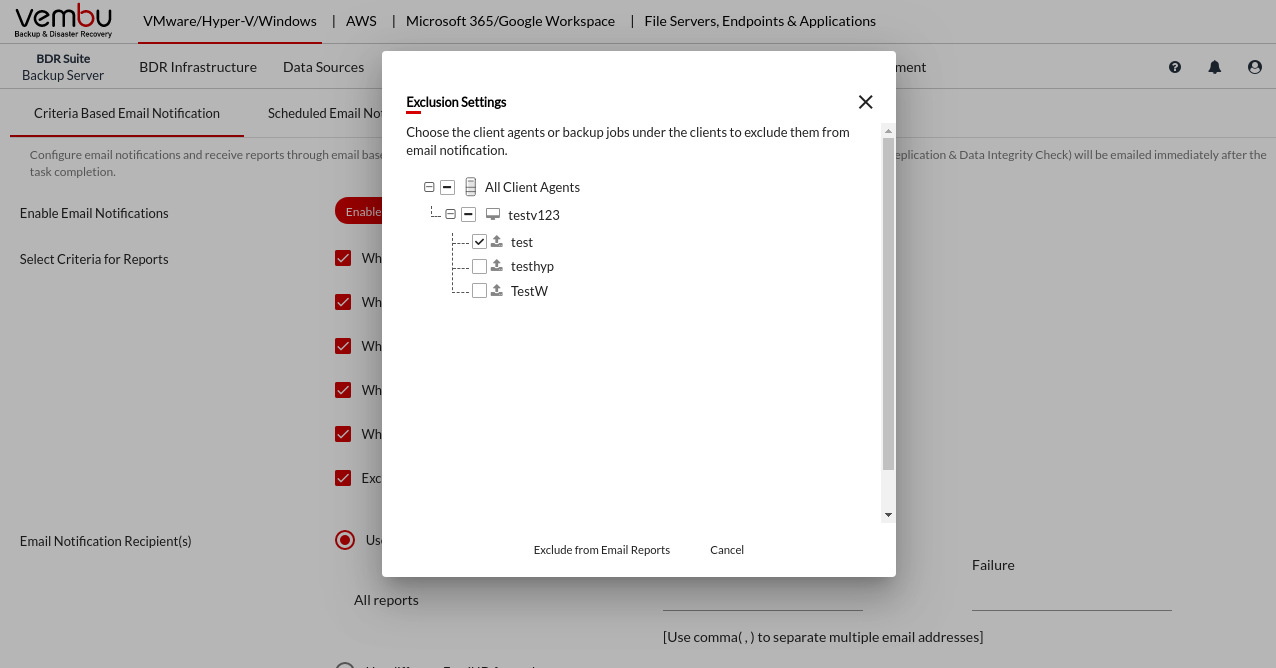This screenshot has height=668, width=1276.
Task: Check the testhyp backup job checkbox
Action: (x=480, y=266)
